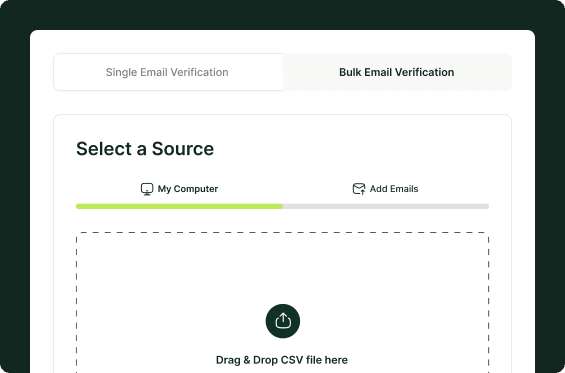Click the Select a Source heading
Viewport: 565px width, 373px height.
[145, 148]
